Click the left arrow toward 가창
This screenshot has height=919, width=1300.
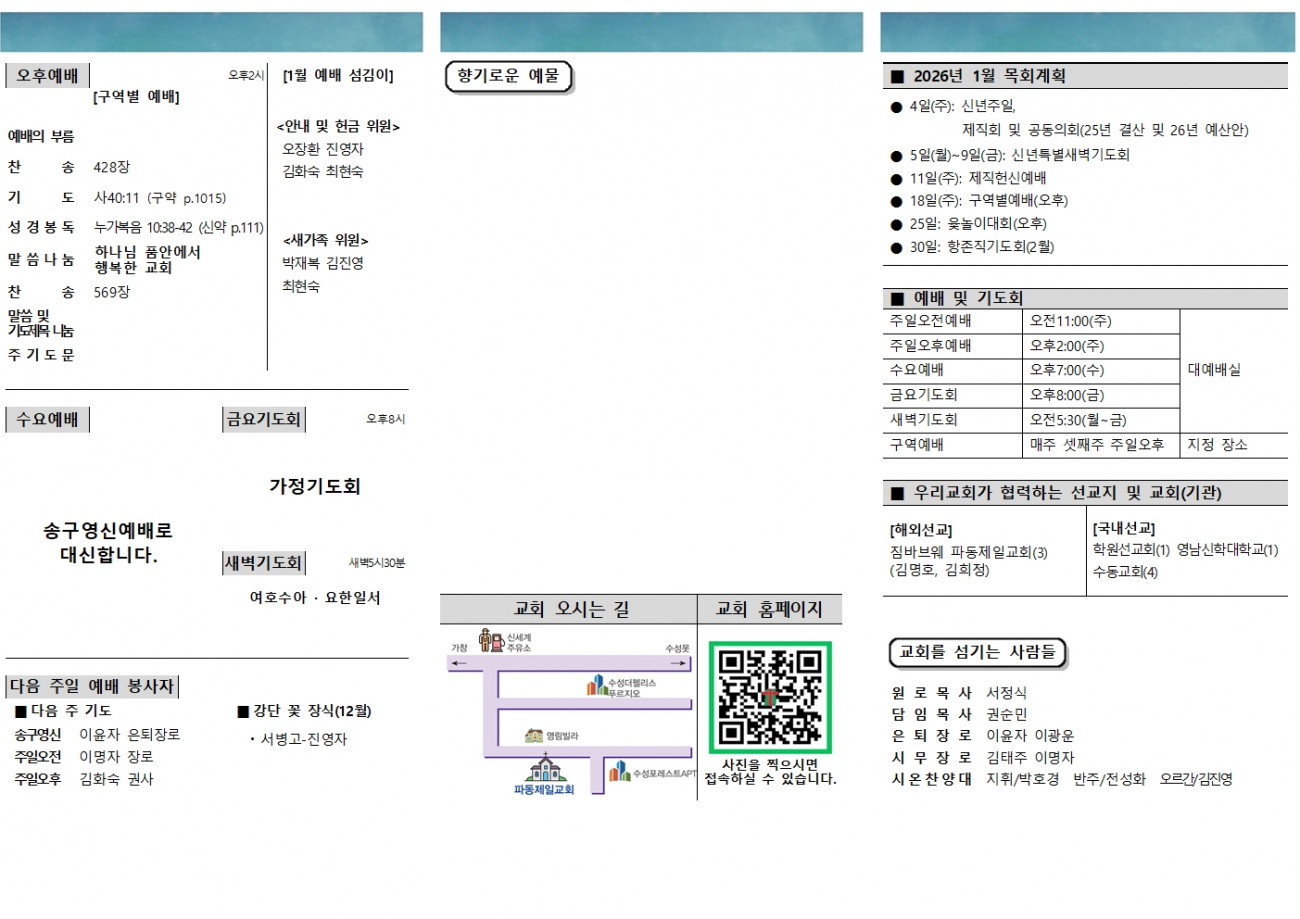point(459,663)
